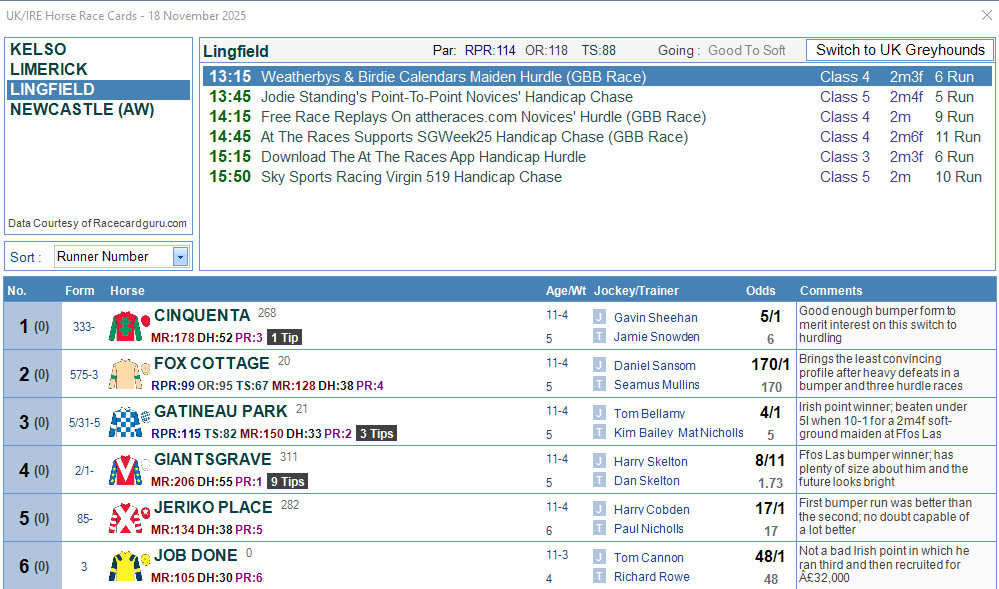This screenshot has height=589, width=999.
Task: Select the NEWCASTLE (AW) meeting
Action: tap(98, 110)
